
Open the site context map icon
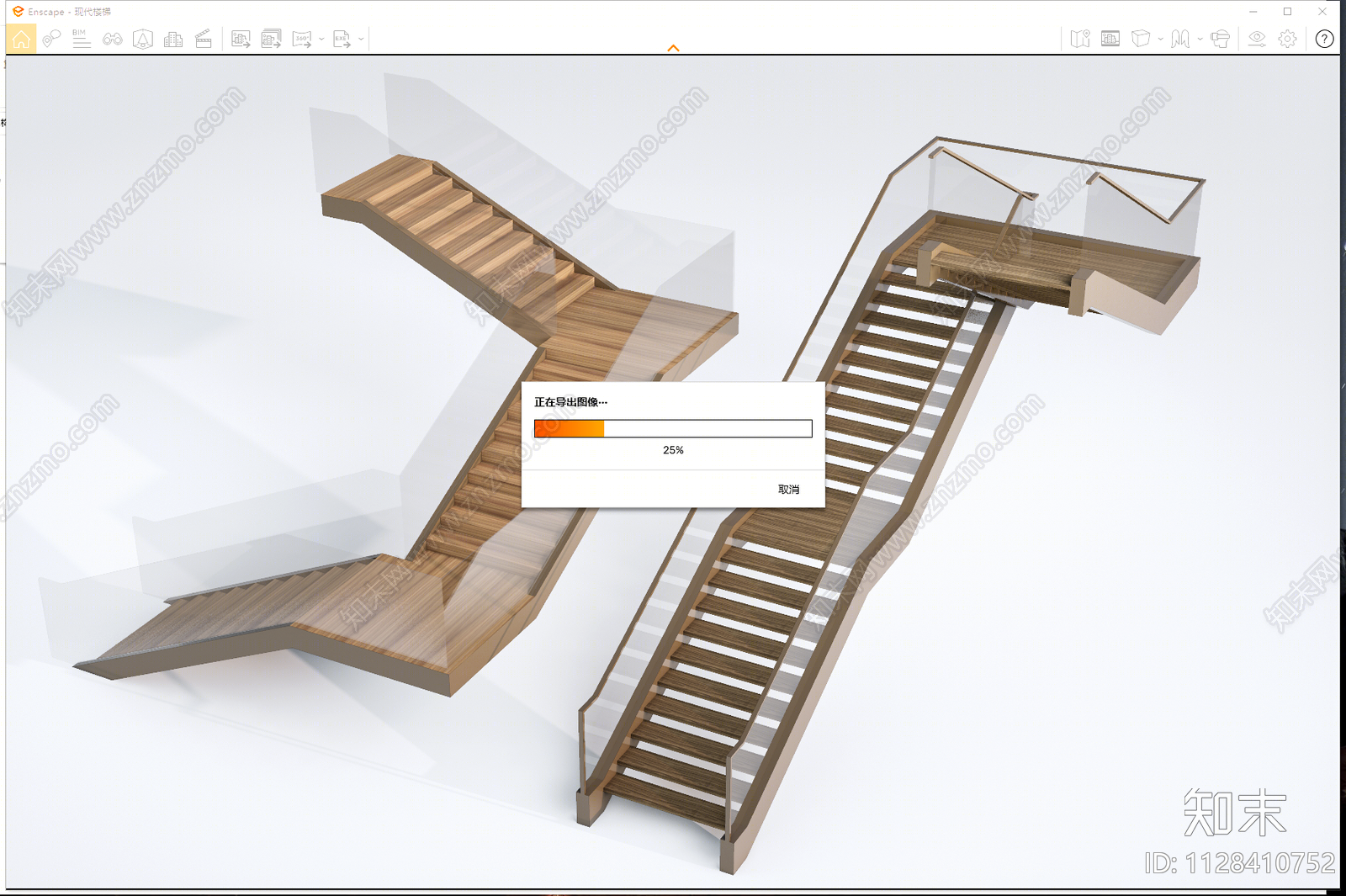(1080, 39)
